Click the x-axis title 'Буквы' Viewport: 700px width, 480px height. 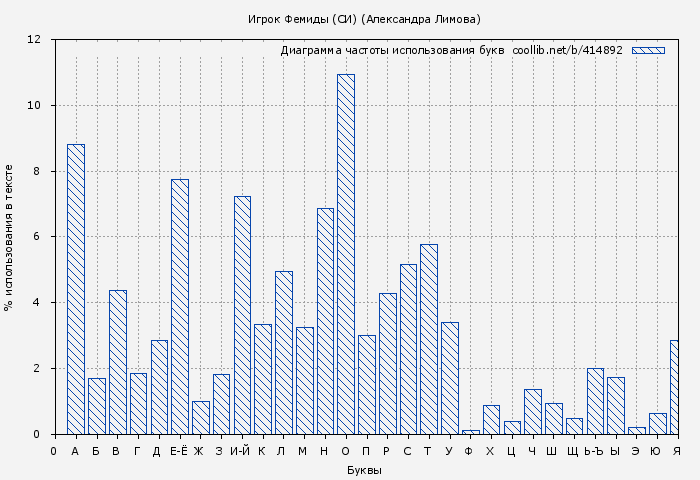(x=364, y=470)
